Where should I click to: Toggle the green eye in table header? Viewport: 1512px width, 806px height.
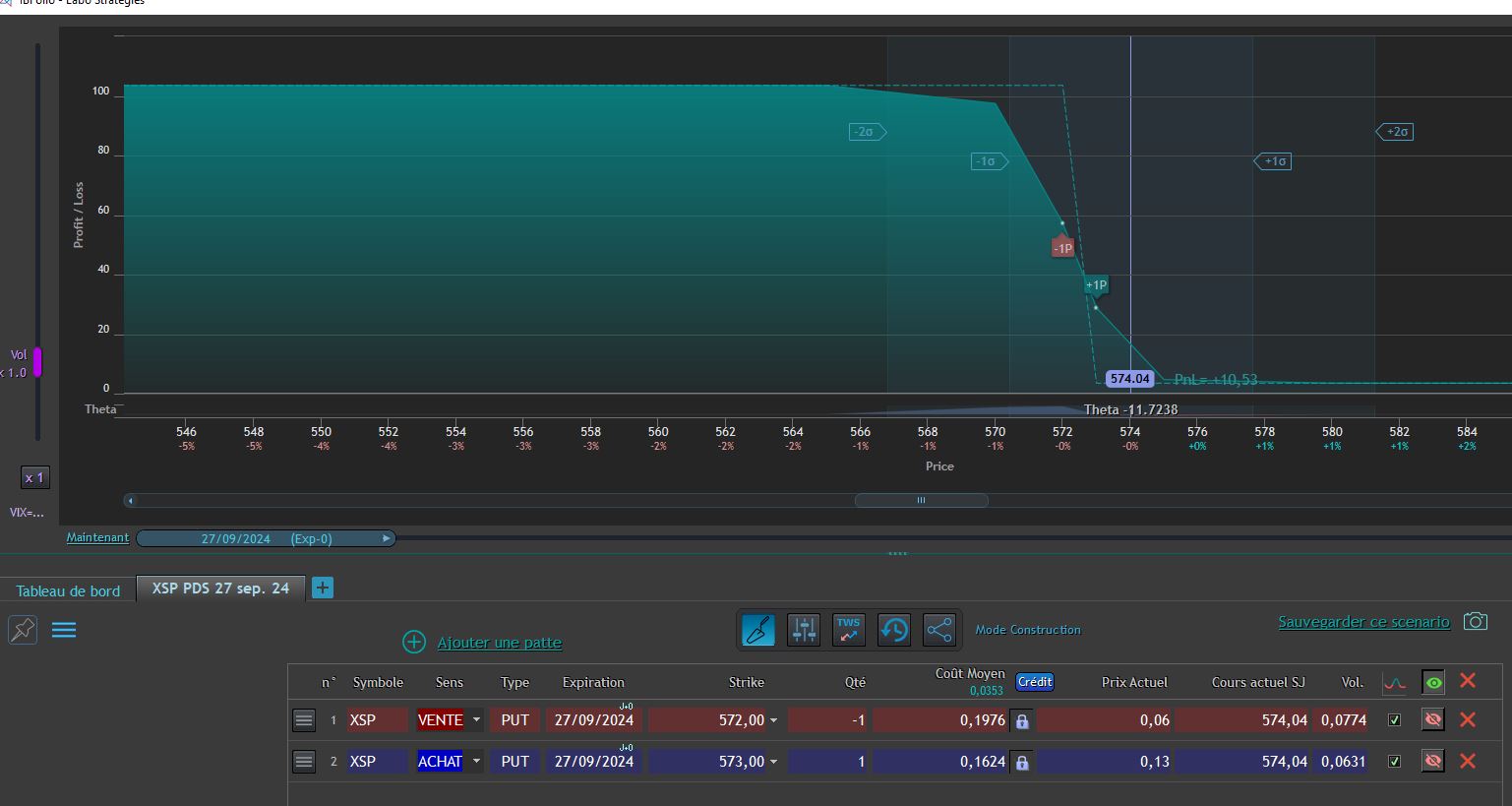tap(1433, 682)
